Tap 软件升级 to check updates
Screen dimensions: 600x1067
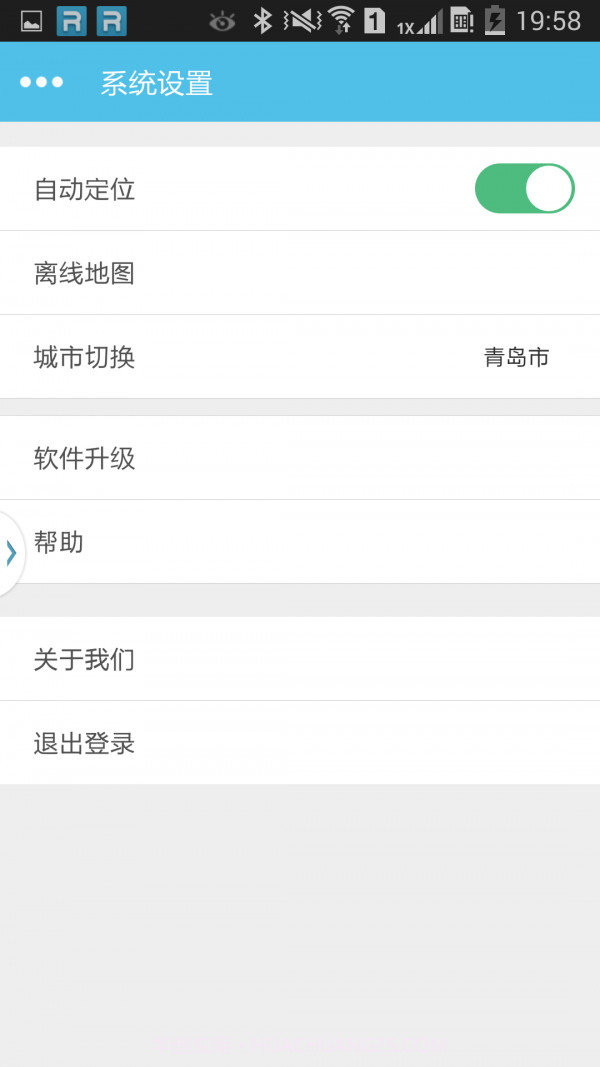(x=300, y=458)
